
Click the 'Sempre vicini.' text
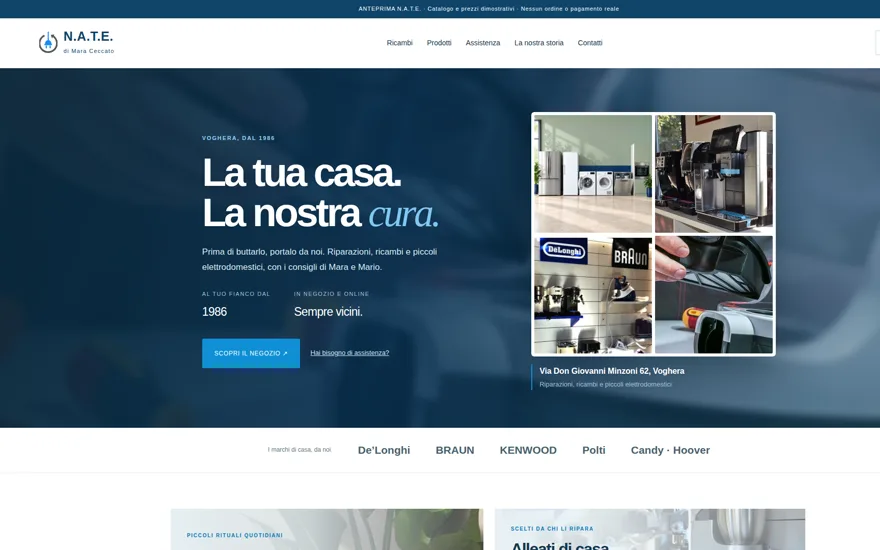[328, 311]
